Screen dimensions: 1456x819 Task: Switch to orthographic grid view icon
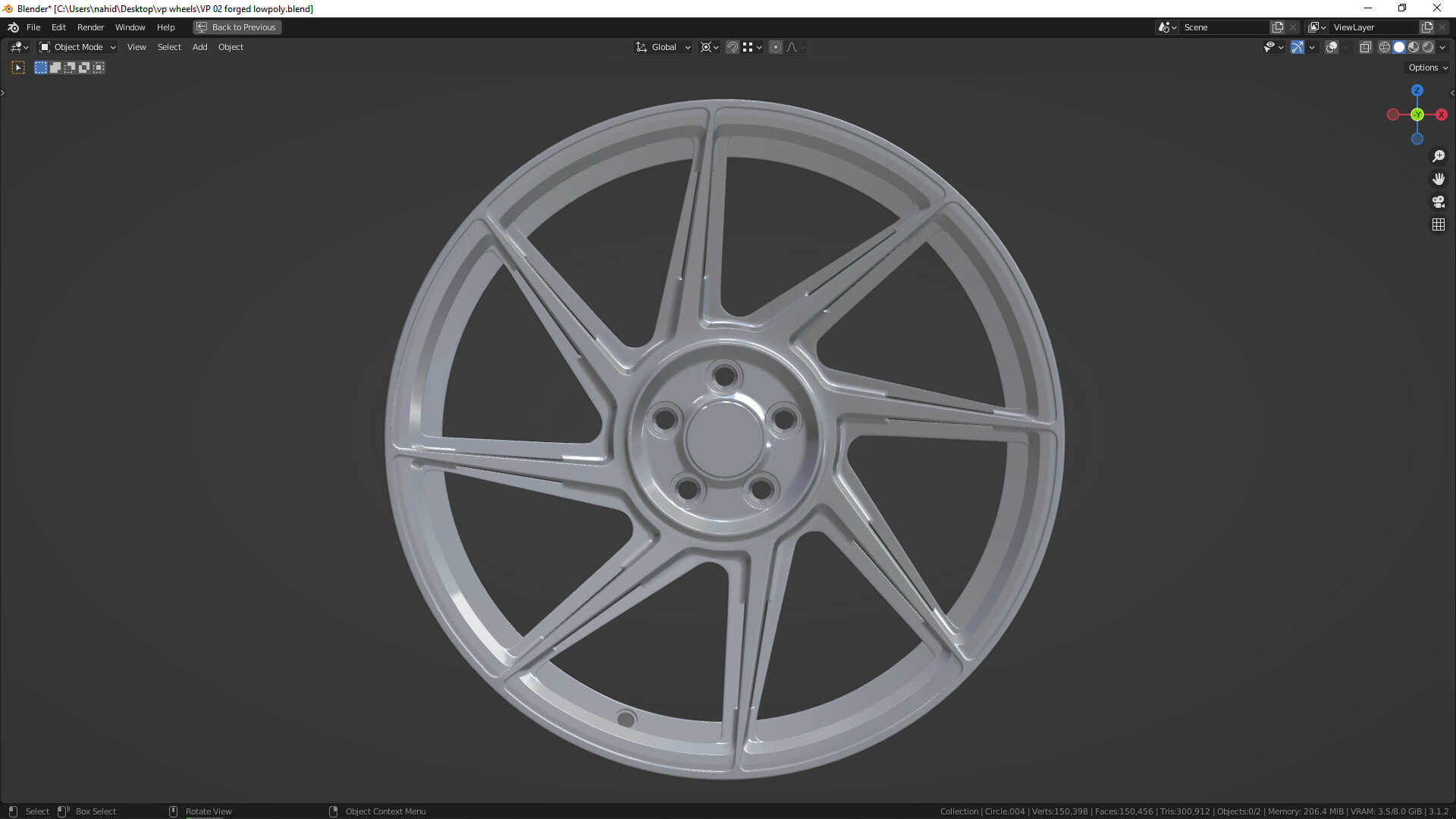point(1438,224)
